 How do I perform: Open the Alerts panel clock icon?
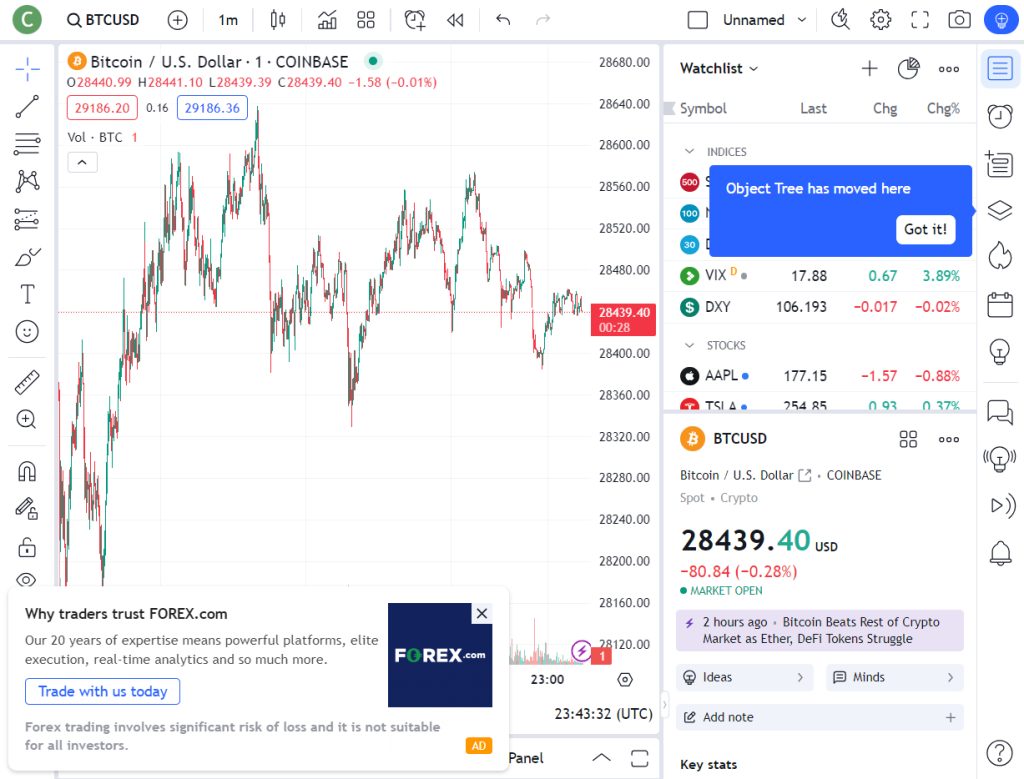999,116
